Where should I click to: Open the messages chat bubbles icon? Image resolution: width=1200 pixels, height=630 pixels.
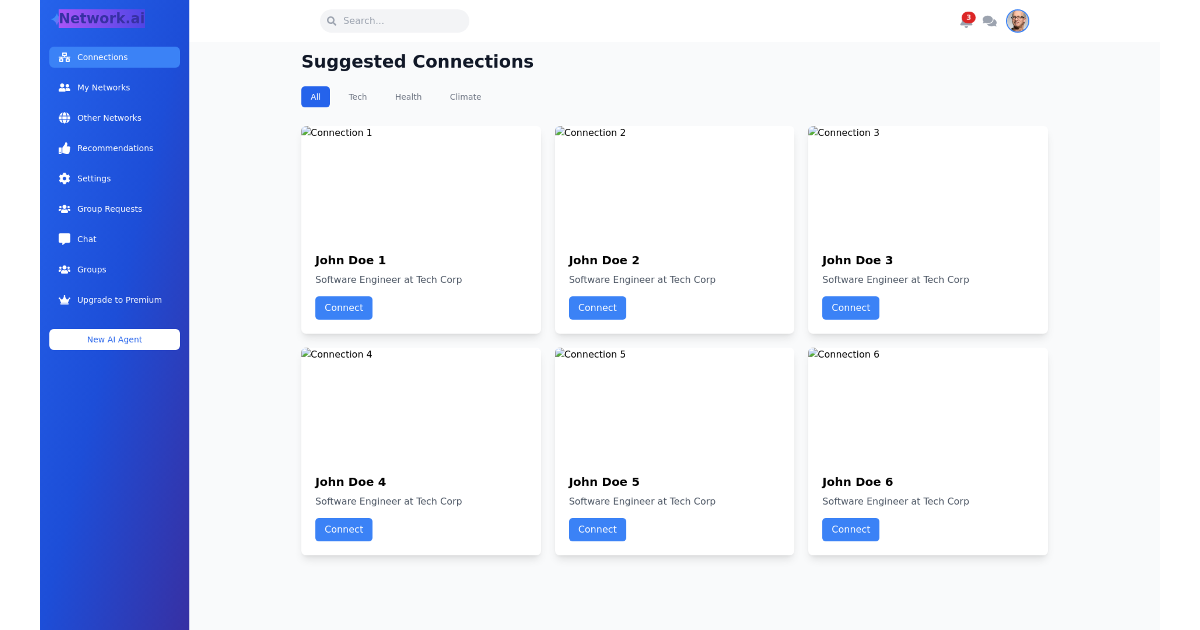click(989, 21)
